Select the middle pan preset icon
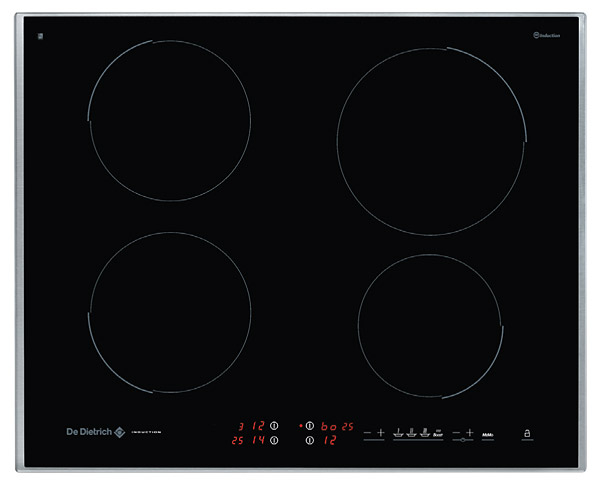The height and width of the screenshot is (483, 600). (x=411, y=433)
